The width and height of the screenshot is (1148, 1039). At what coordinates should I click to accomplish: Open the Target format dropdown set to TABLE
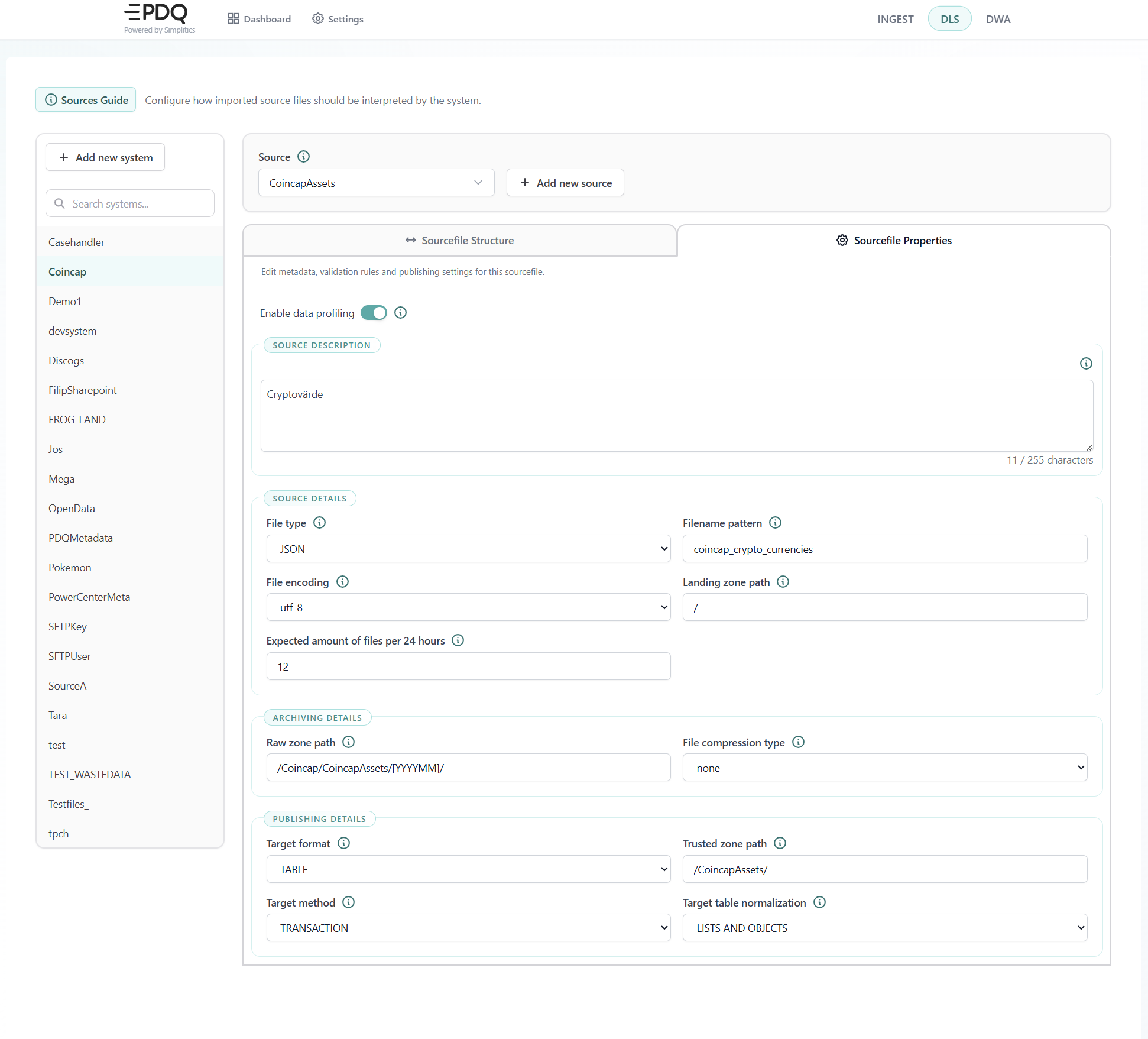click(468, 869)
